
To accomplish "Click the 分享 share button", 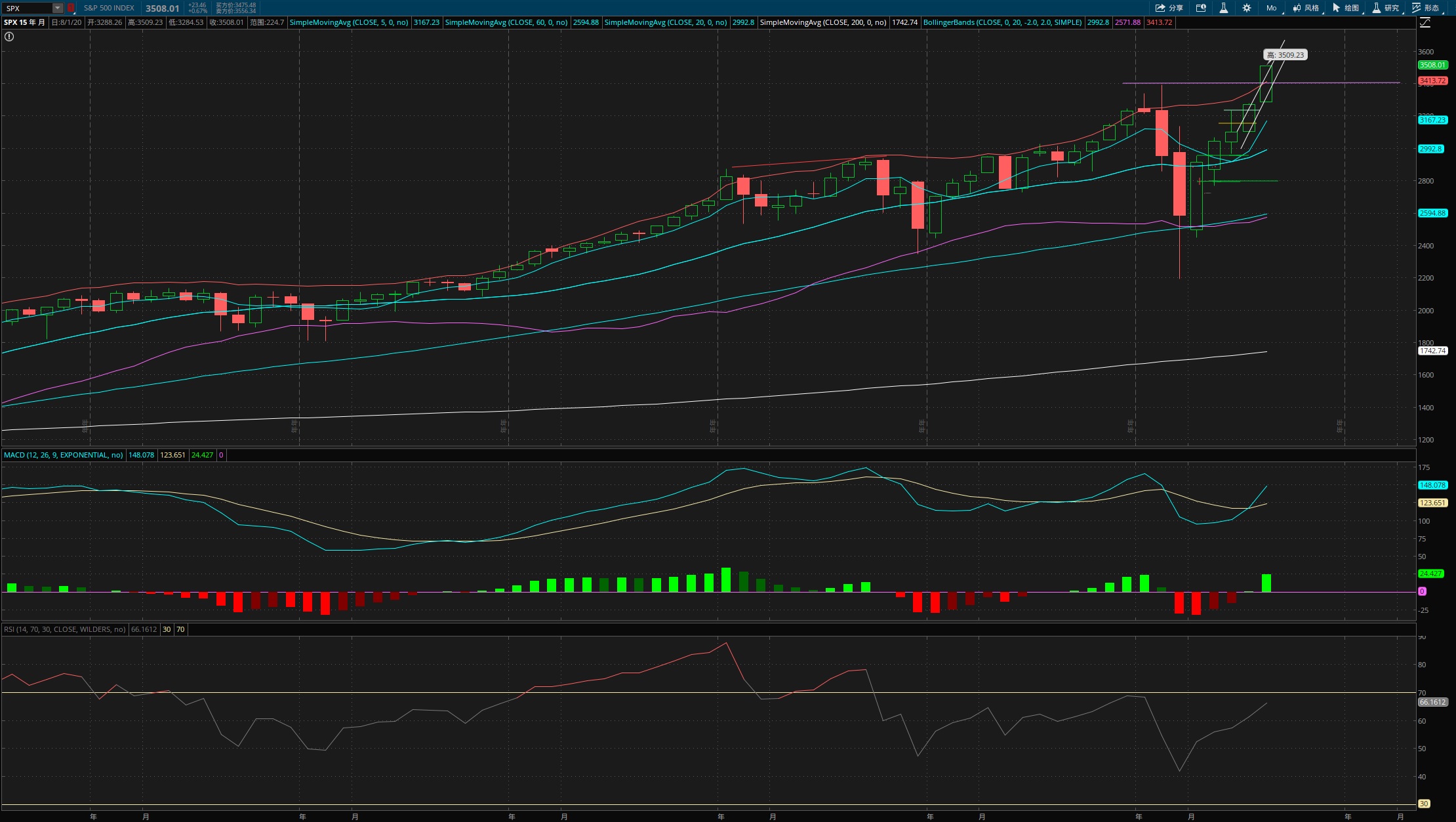I will (x=1169, y=8).
